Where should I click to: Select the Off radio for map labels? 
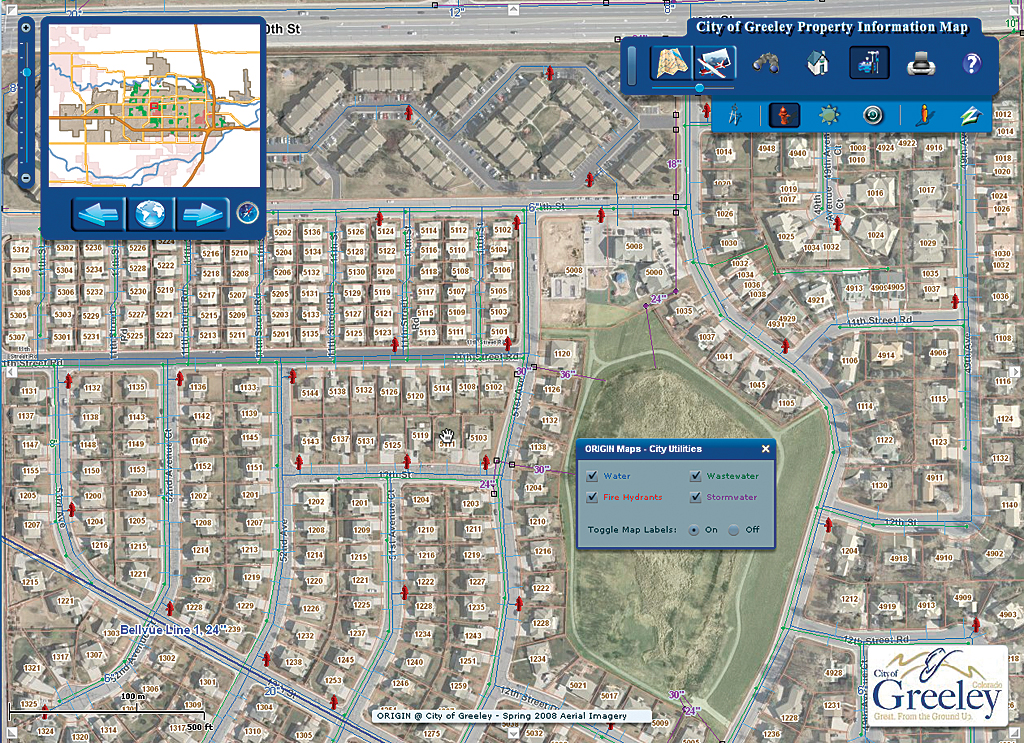click(734, 530)
